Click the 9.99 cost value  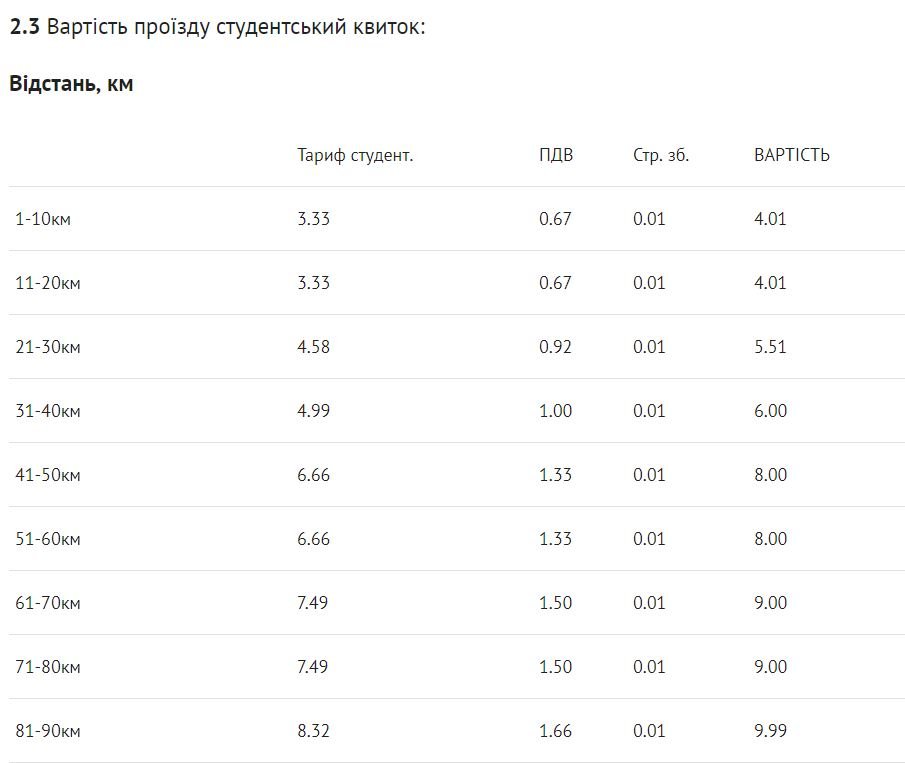pyautogui.click(x=770, y=731)
